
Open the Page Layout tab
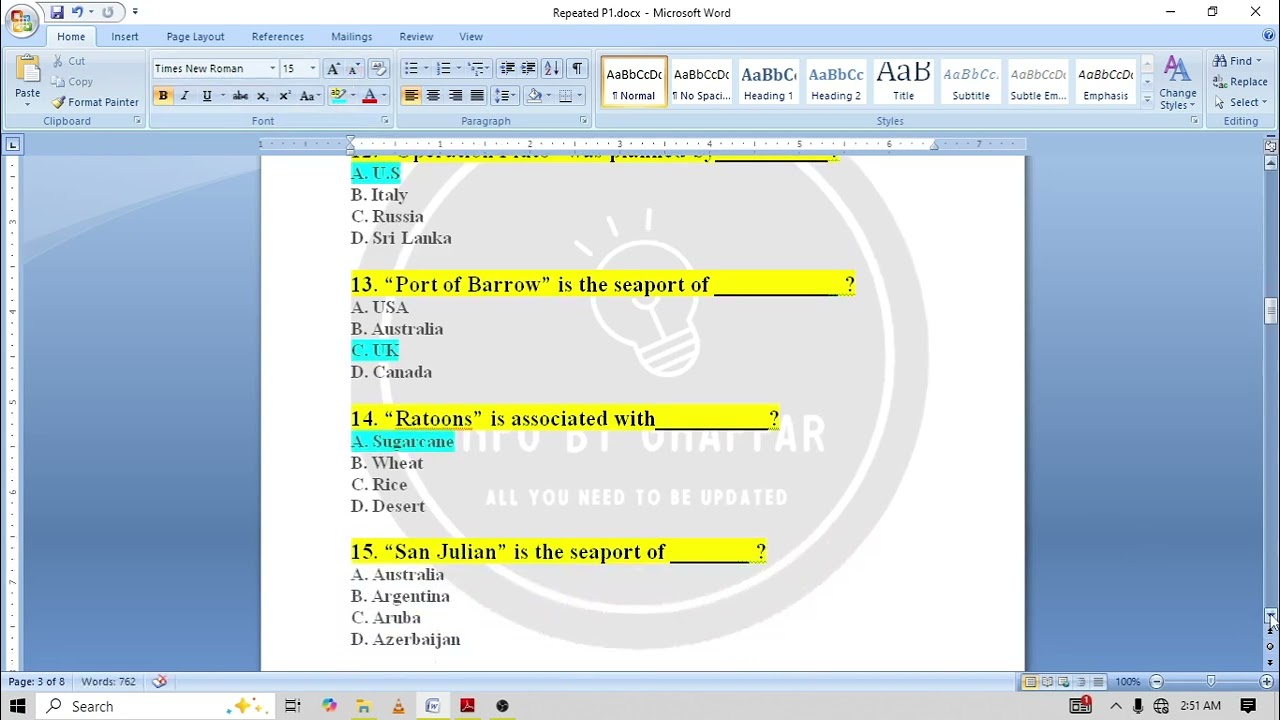(x=195, y=36)
